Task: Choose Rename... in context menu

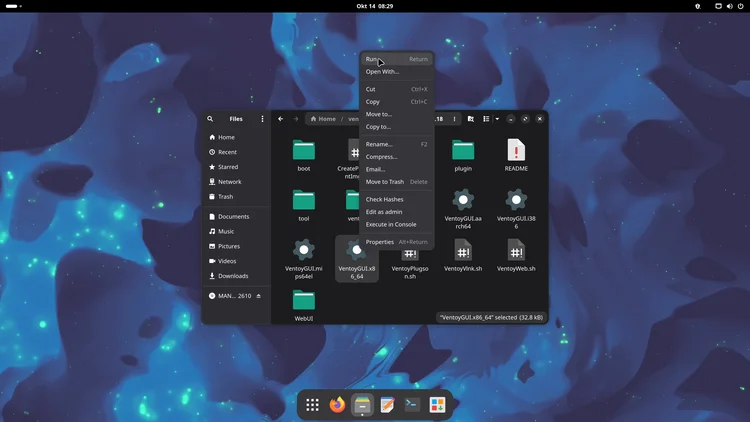Action: tap(397, 144)
